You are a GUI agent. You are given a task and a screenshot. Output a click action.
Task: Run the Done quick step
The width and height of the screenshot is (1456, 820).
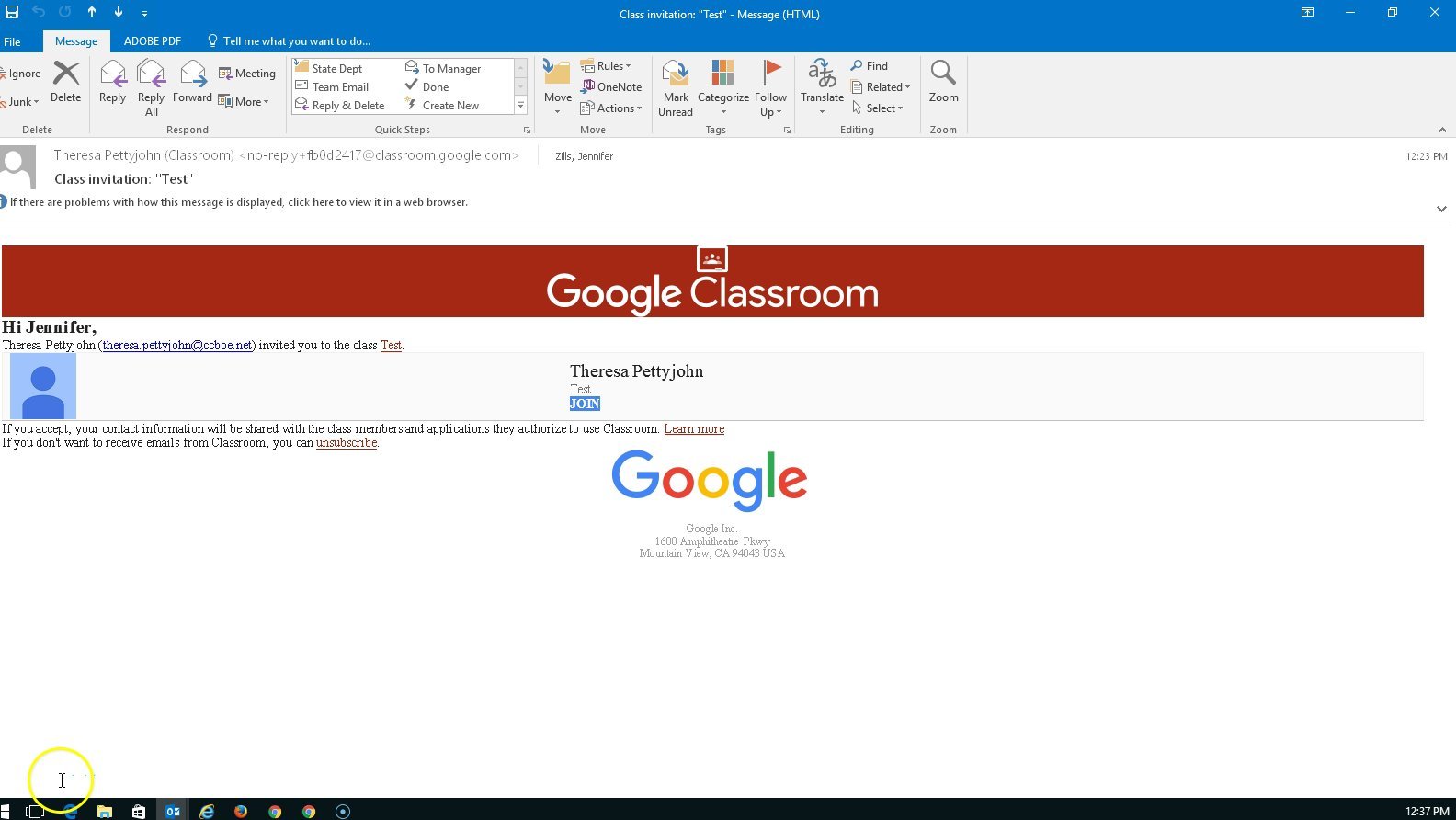427,86
